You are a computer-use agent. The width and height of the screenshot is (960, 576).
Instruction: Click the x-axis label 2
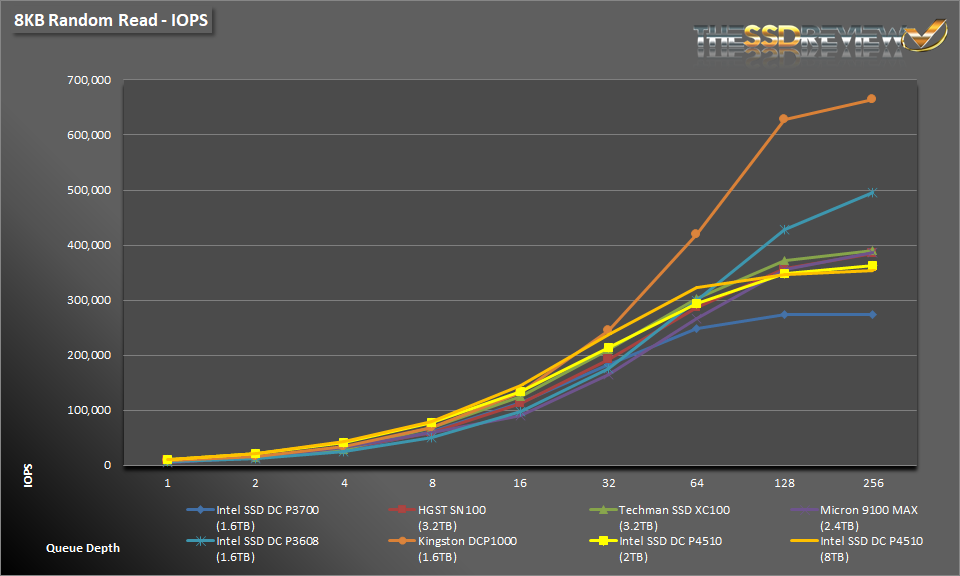(255, 483)
